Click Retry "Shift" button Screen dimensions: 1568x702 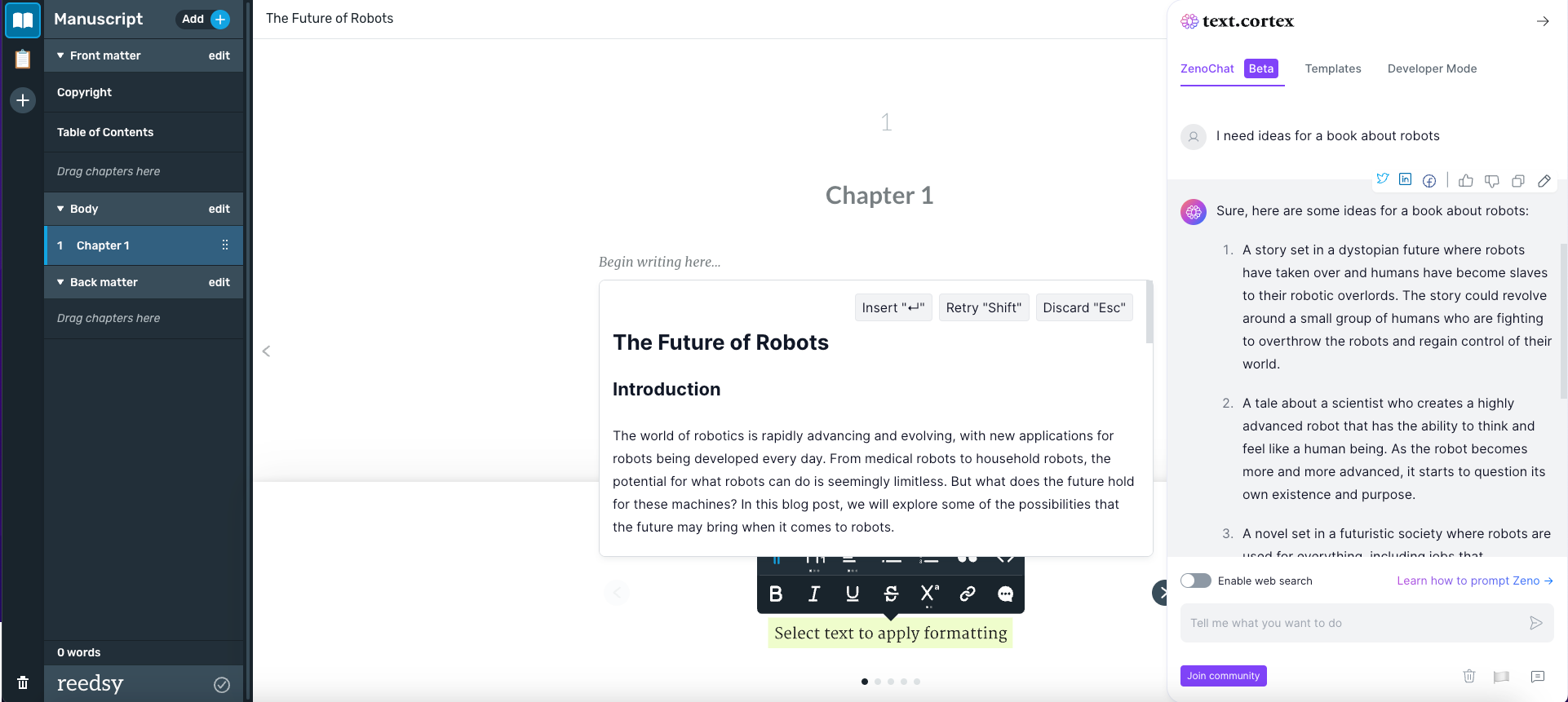pyautogui.click(x=984, y=307)
